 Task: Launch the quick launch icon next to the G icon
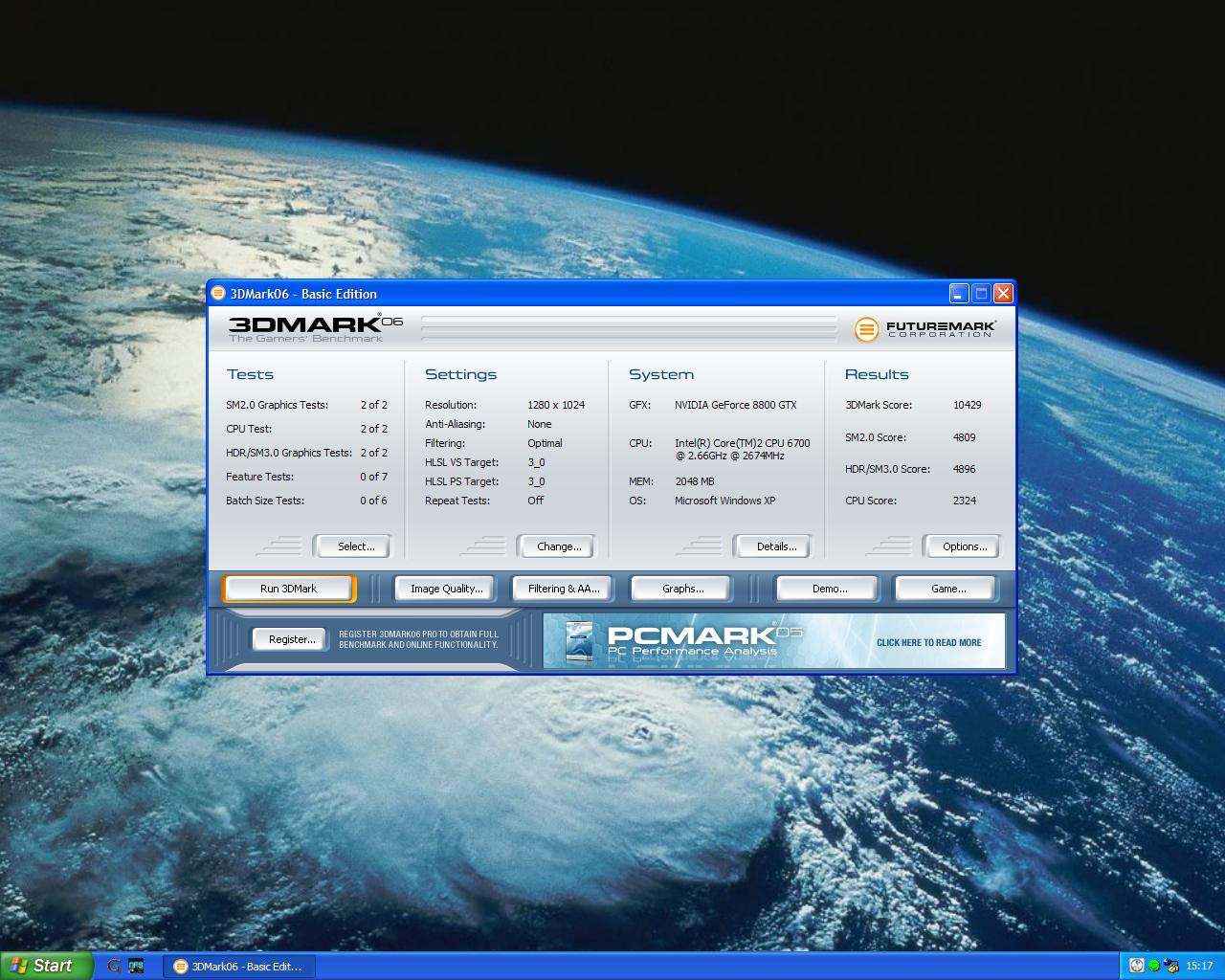[x=136, y=967]
